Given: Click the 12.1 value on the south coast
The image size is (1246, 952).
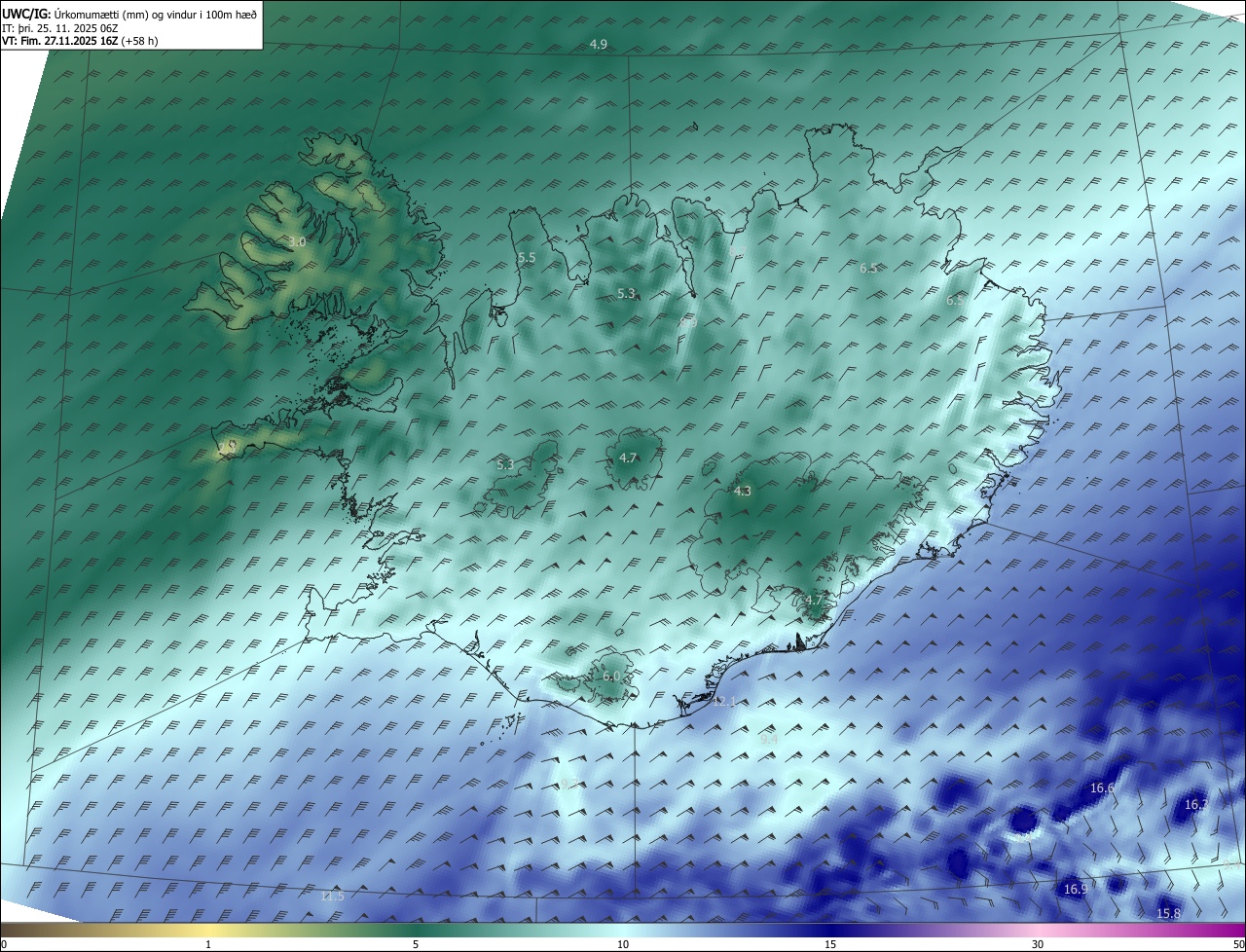Looking at the screenshot, I should [724, 701].
